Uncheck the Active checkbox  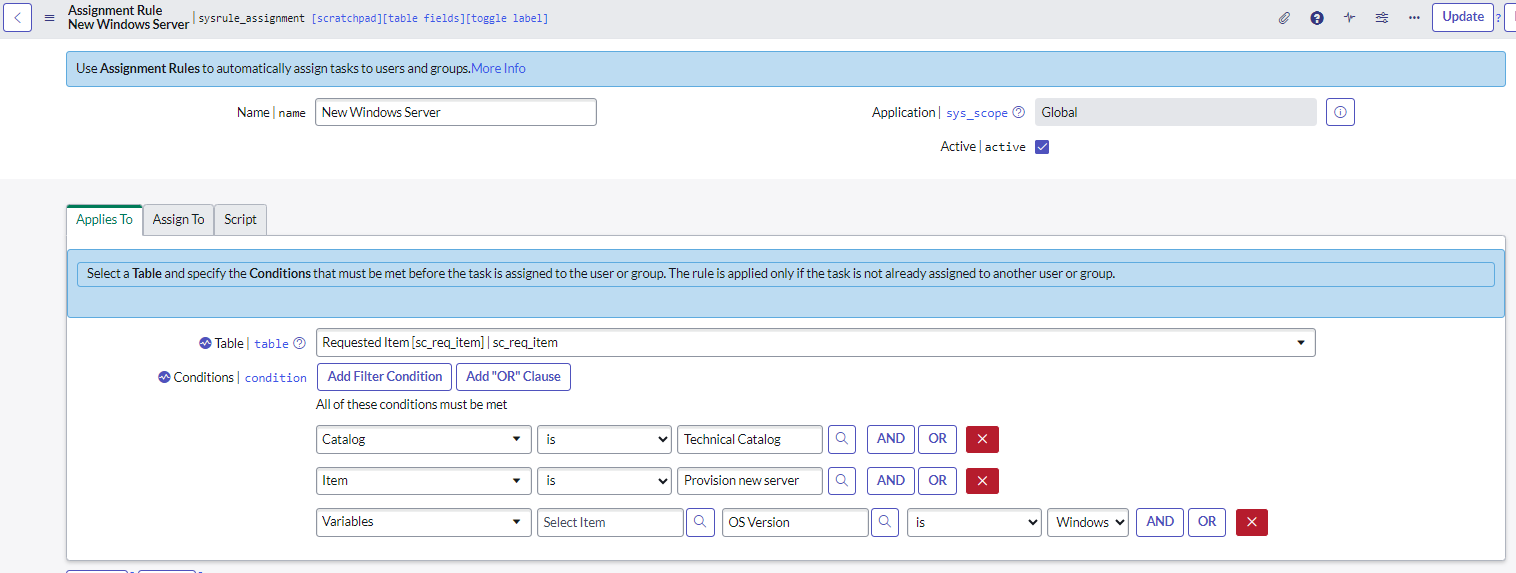(x=1042, y=147)
